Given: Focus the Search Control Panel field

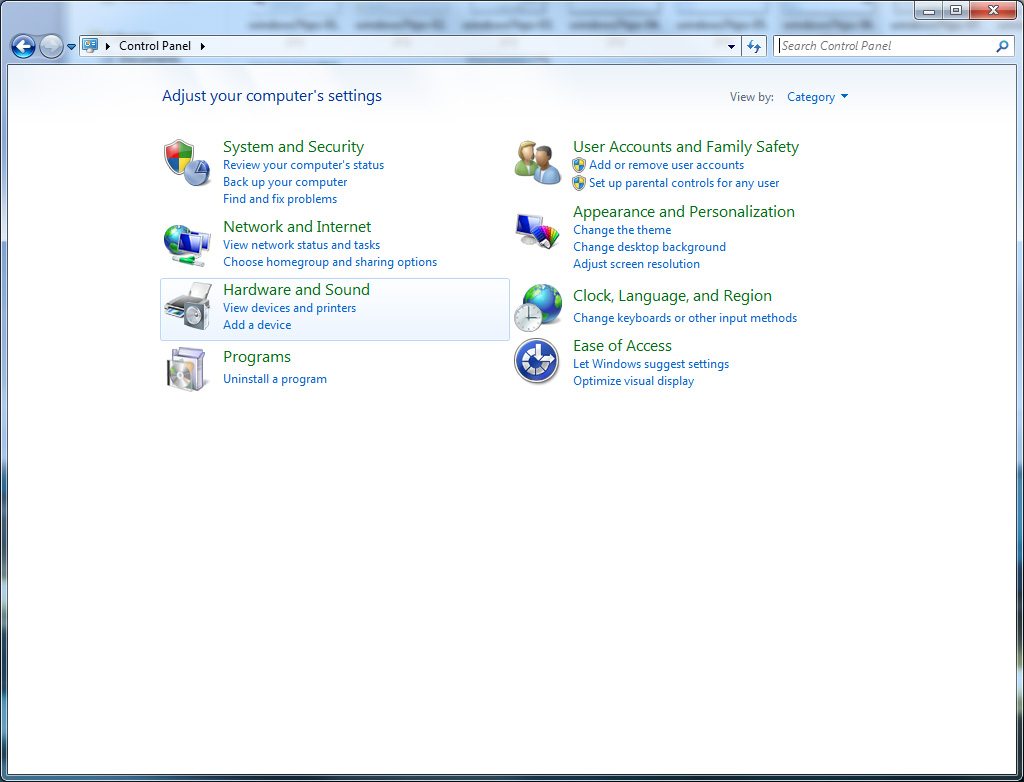Looking at the screenshot, I should (x=893, y=46).
